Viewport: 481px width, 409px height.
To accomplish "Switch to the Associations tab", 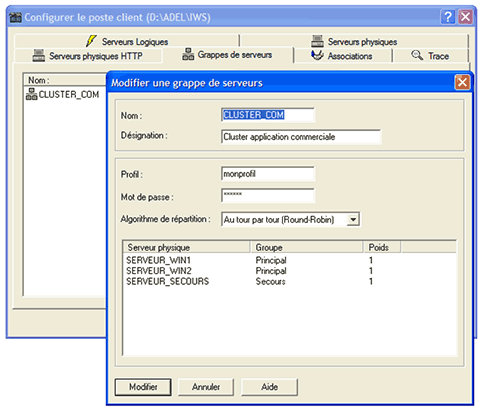I will (342, 56).
